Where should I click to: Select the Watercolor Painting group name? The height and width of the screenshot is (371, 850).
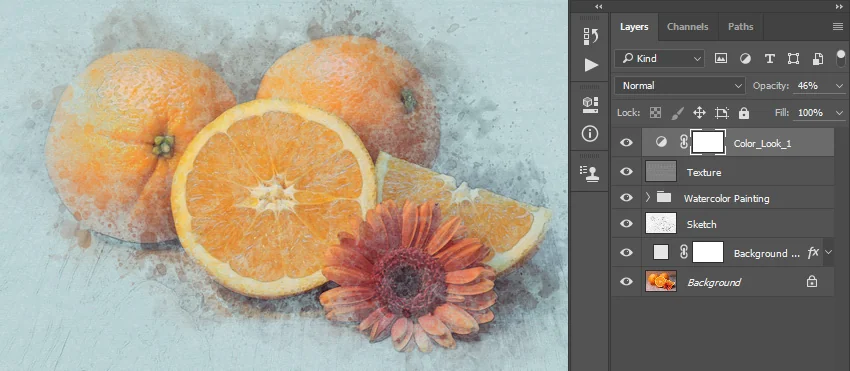tap(726, 199)
